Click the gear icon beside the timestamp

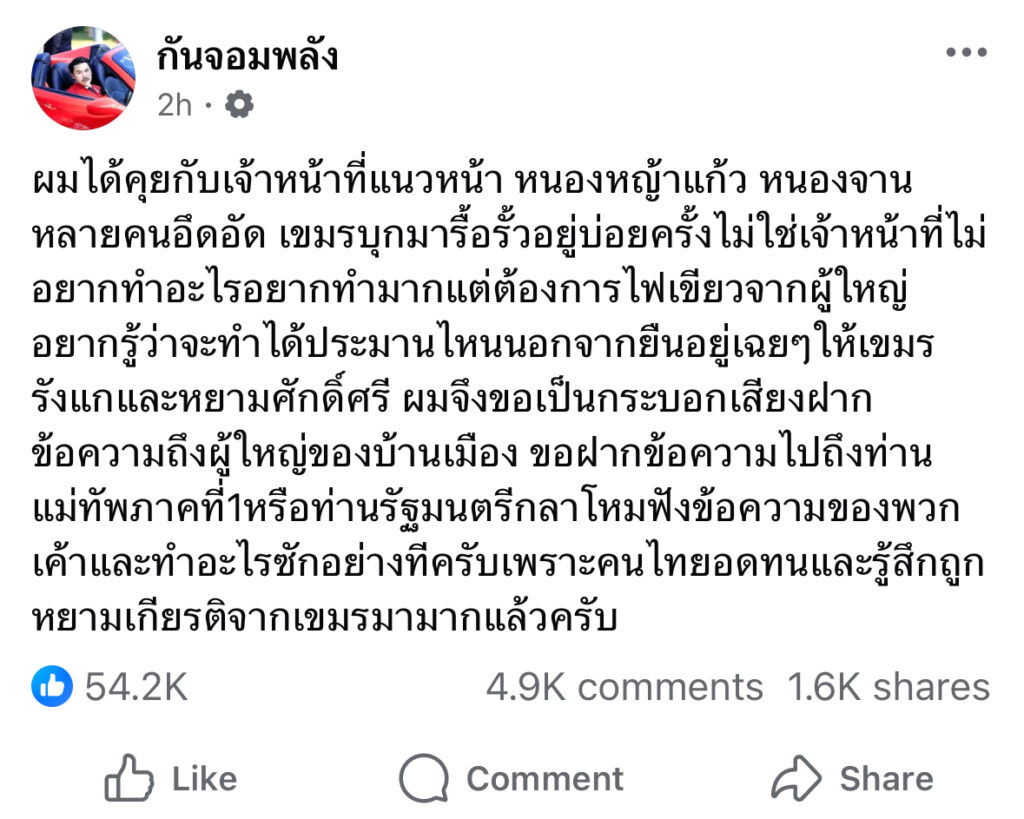(x=239, y=104)
